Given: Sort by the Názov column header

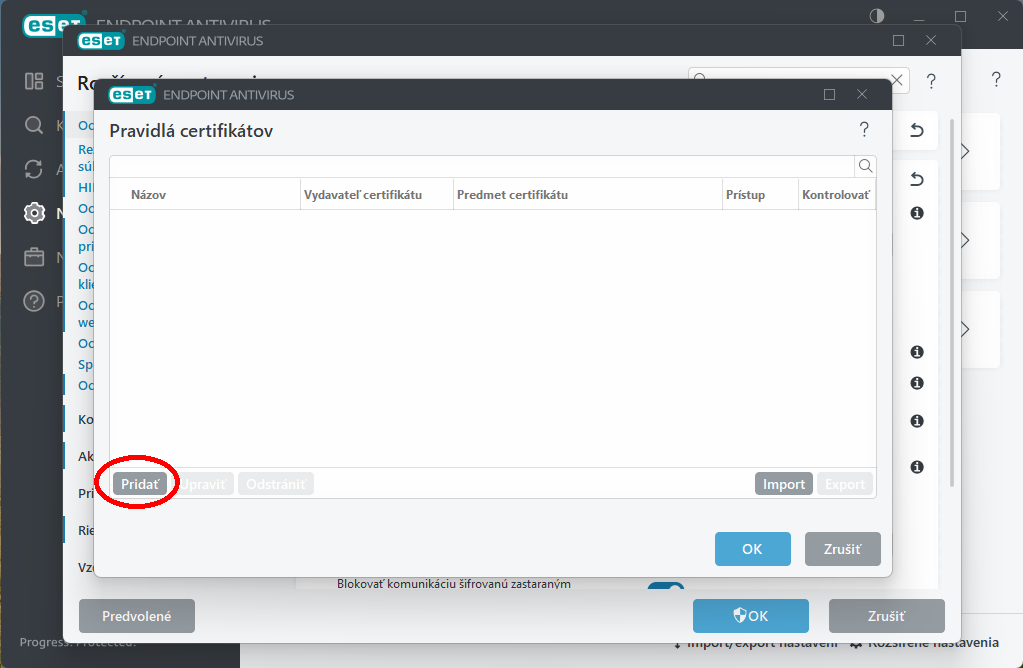Looking at the screenshot, I should tap(148, 195).
